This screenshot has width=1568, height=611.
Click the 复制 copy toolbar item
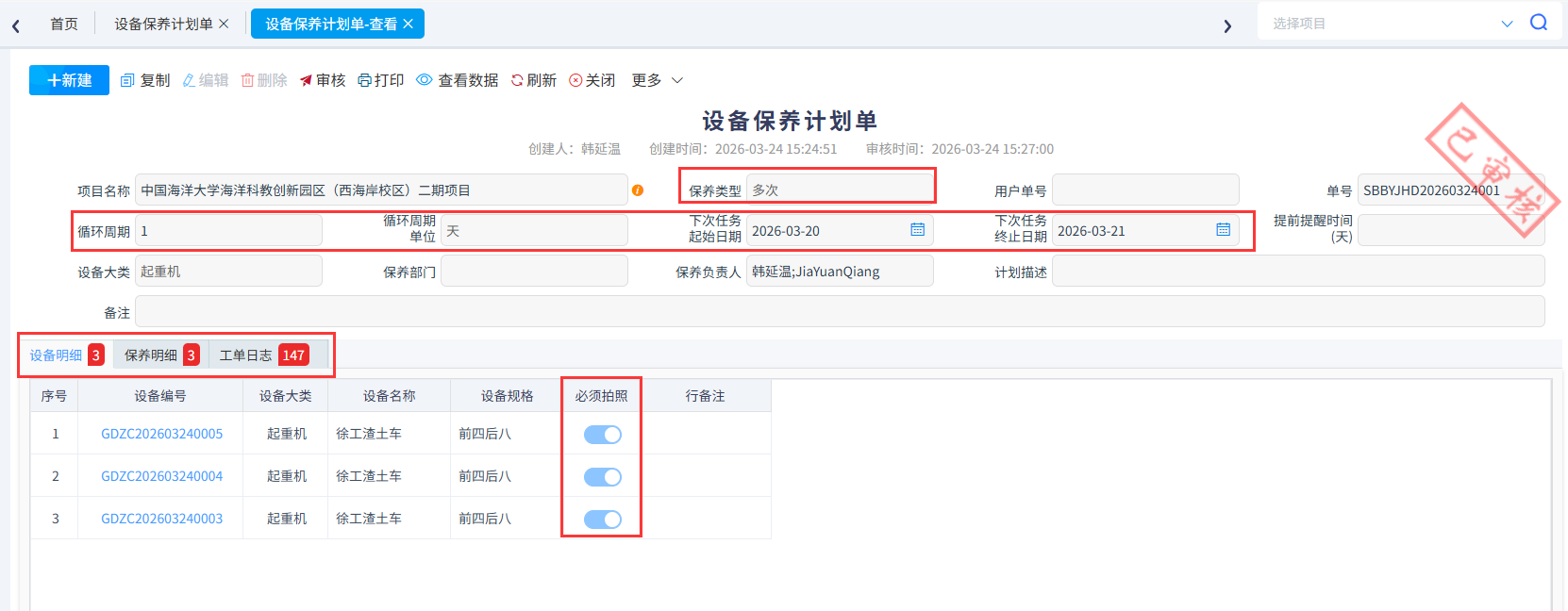[x=145, y=80]
